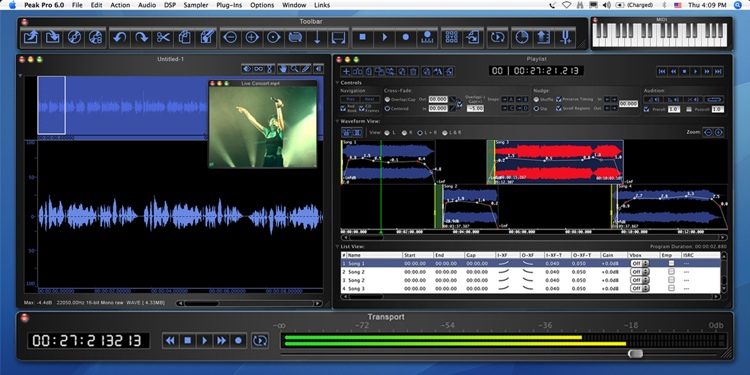Toggle the Scroll Regions checkbox
The height and width of the screenshot is (375, 750).
tap(559, 109)
